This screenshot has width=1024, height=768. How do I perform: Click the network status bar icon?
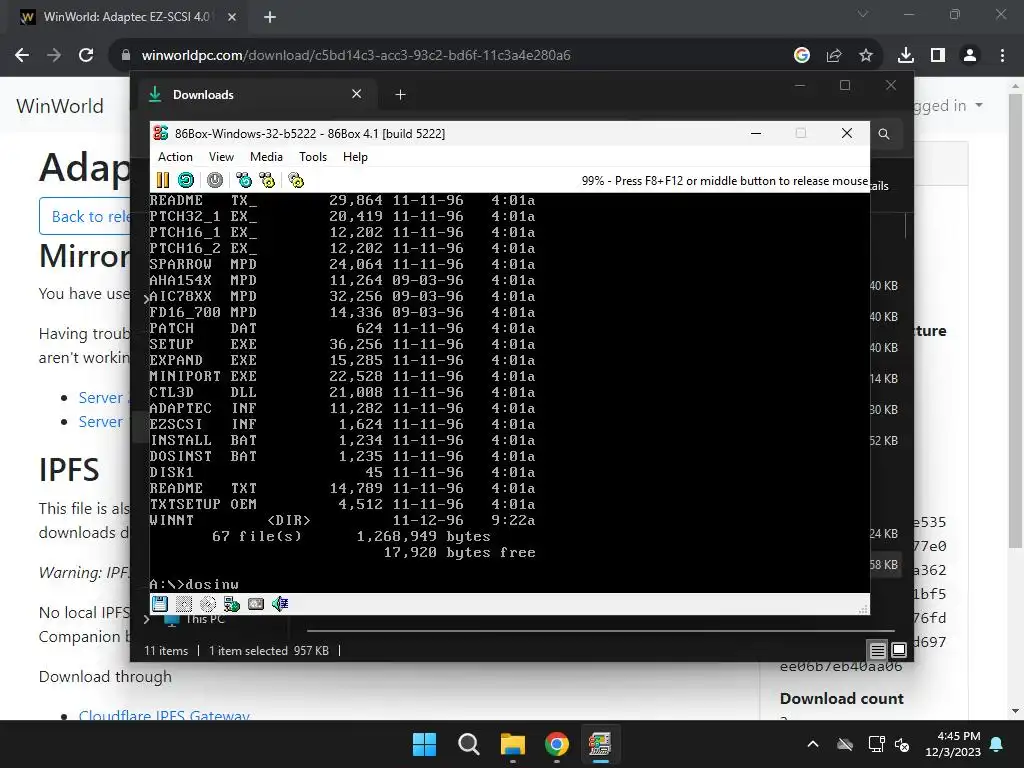pyautogui.click(x=232, y=604)
